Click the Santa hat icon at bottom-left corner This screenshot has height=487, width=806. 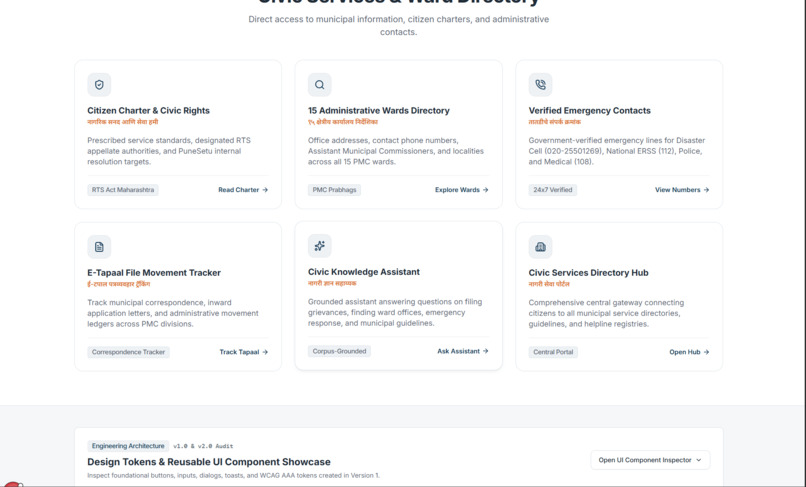pos(12,484)
